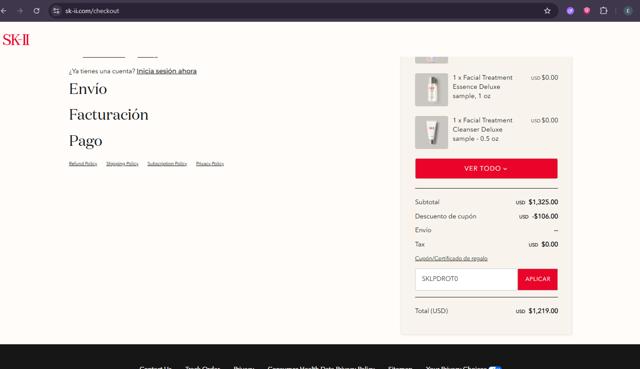Open the Refund Policy link
640x369 pixels.
tap(83, 164)
